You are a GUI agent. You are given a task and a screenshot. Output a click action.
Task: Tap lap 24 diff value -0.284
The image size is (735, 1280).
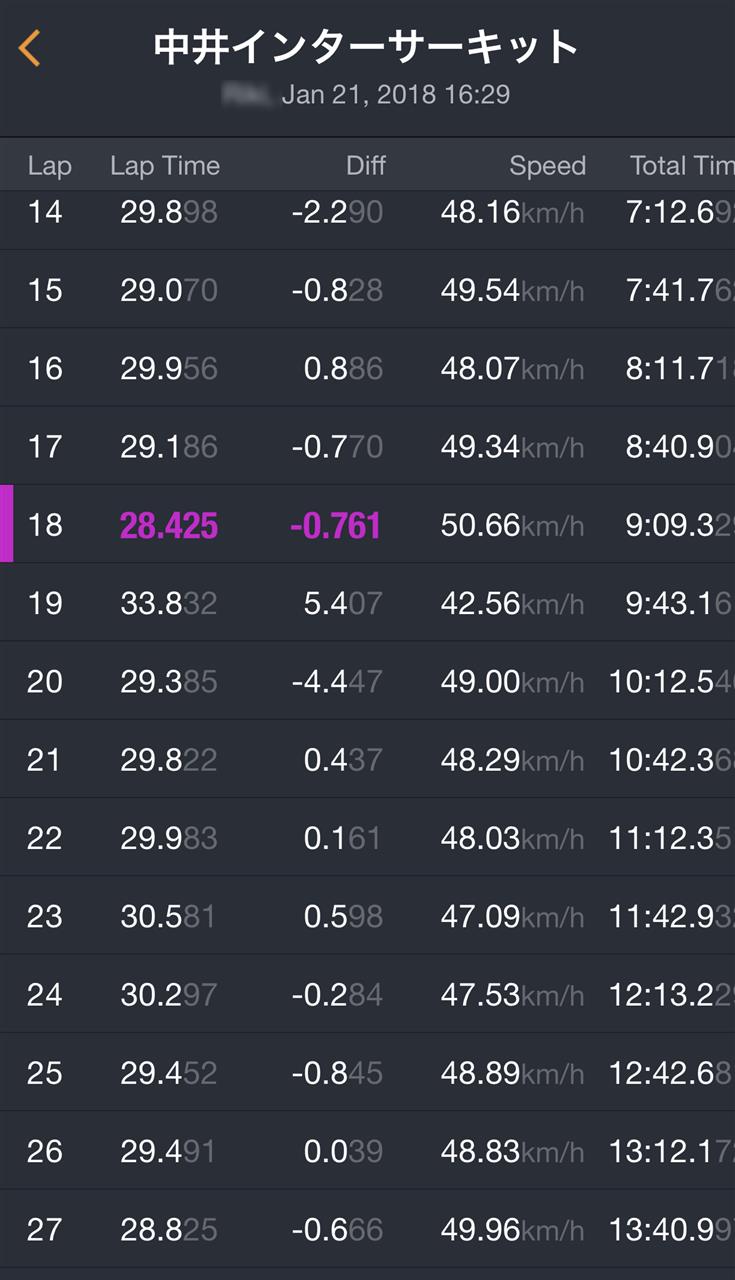point(337,995)
